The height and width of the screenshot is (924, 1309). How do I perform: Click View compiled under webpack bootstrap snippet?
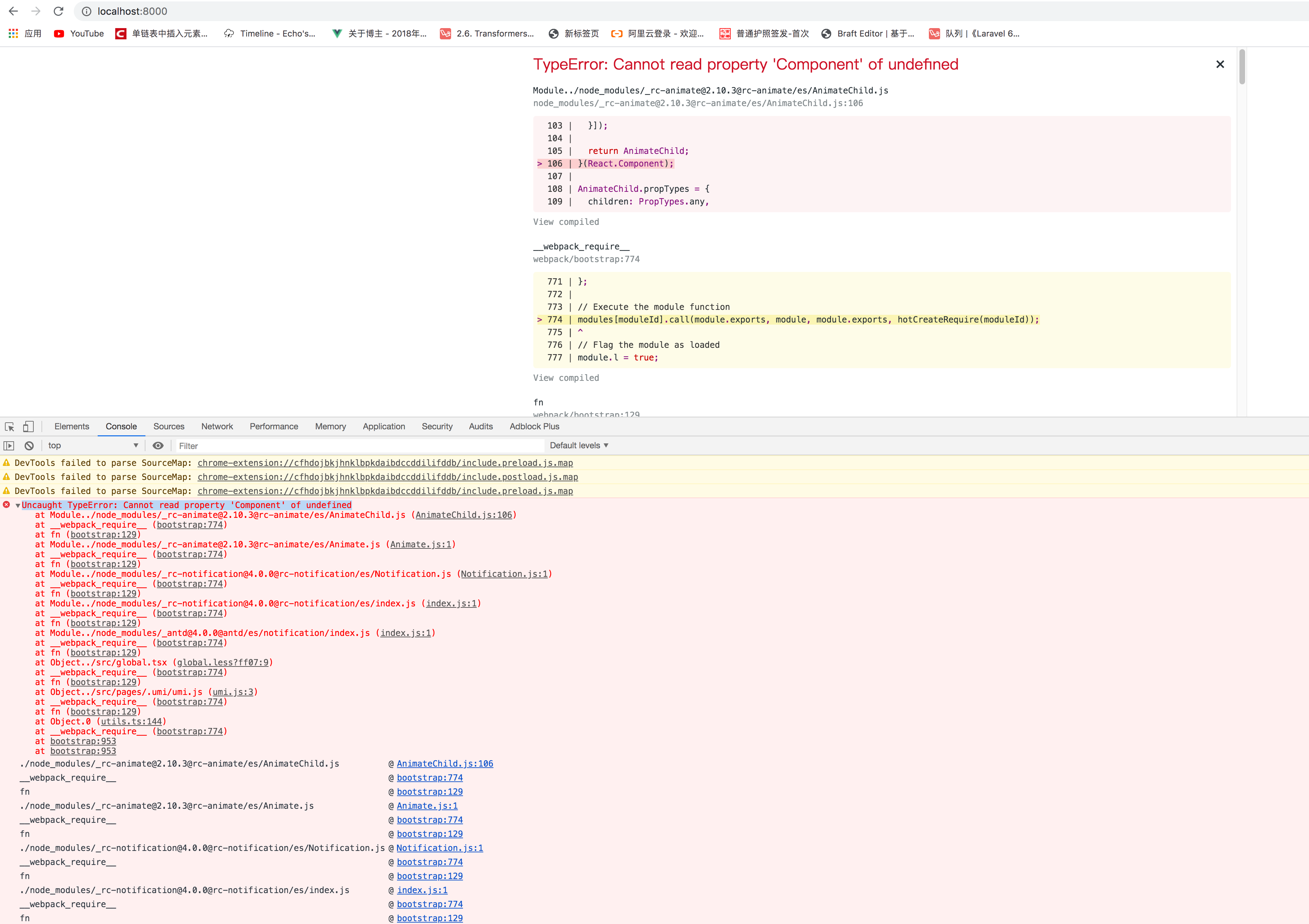click(x=566, y=378)
